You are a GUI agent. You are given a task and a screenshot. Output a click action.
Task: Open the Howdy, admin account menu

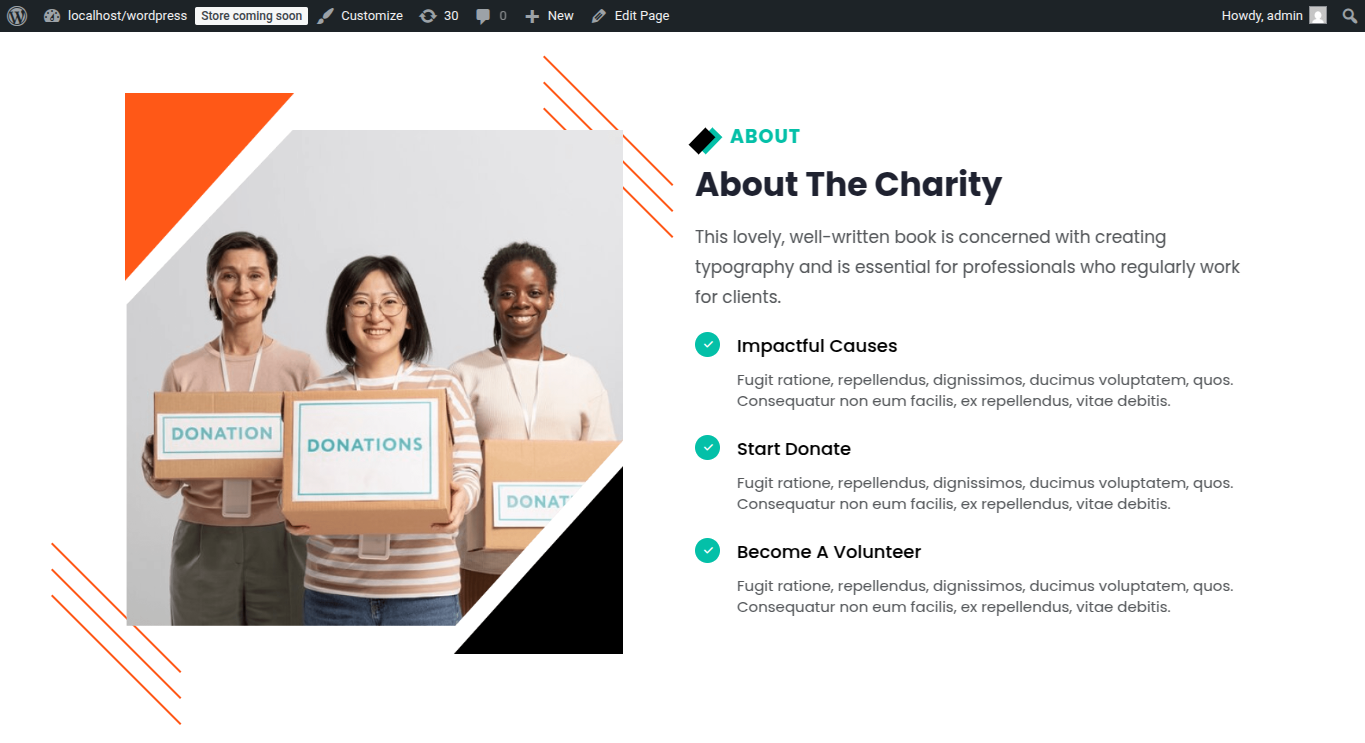click(x=1274, y=16)
